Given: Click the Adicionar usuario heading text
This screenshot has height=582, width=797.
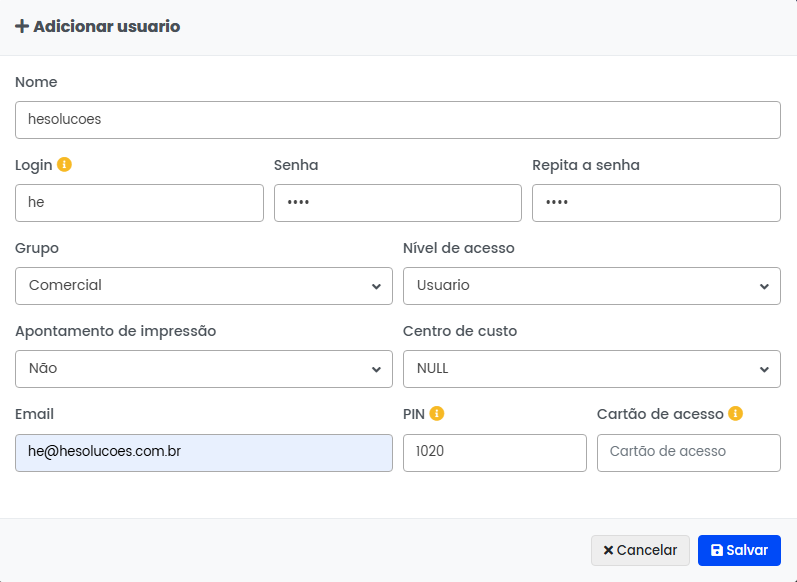Looking at the screenshot, I should (106, 27).
